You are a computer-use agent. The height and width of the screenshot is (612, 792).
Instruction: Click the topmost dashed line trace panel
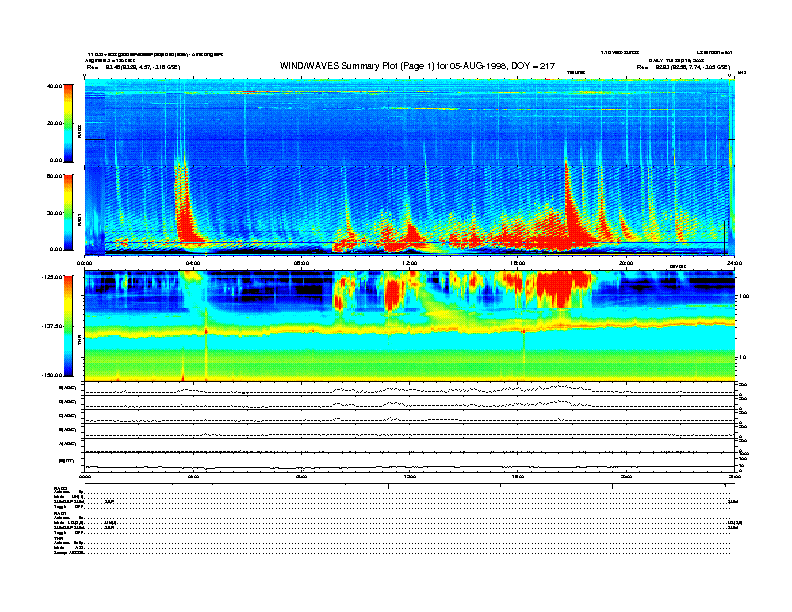pyautogui.click(x=410, y=389)
